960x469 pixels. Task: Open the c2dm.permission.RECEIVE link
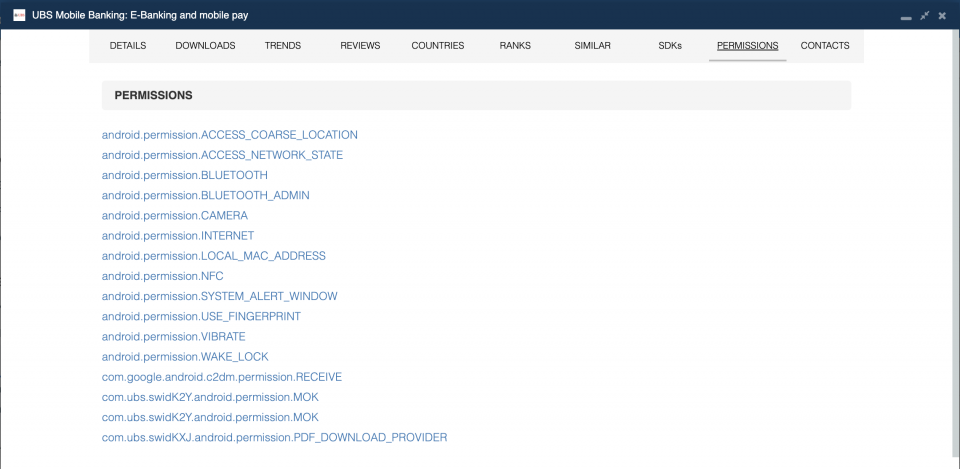(222, 377)
